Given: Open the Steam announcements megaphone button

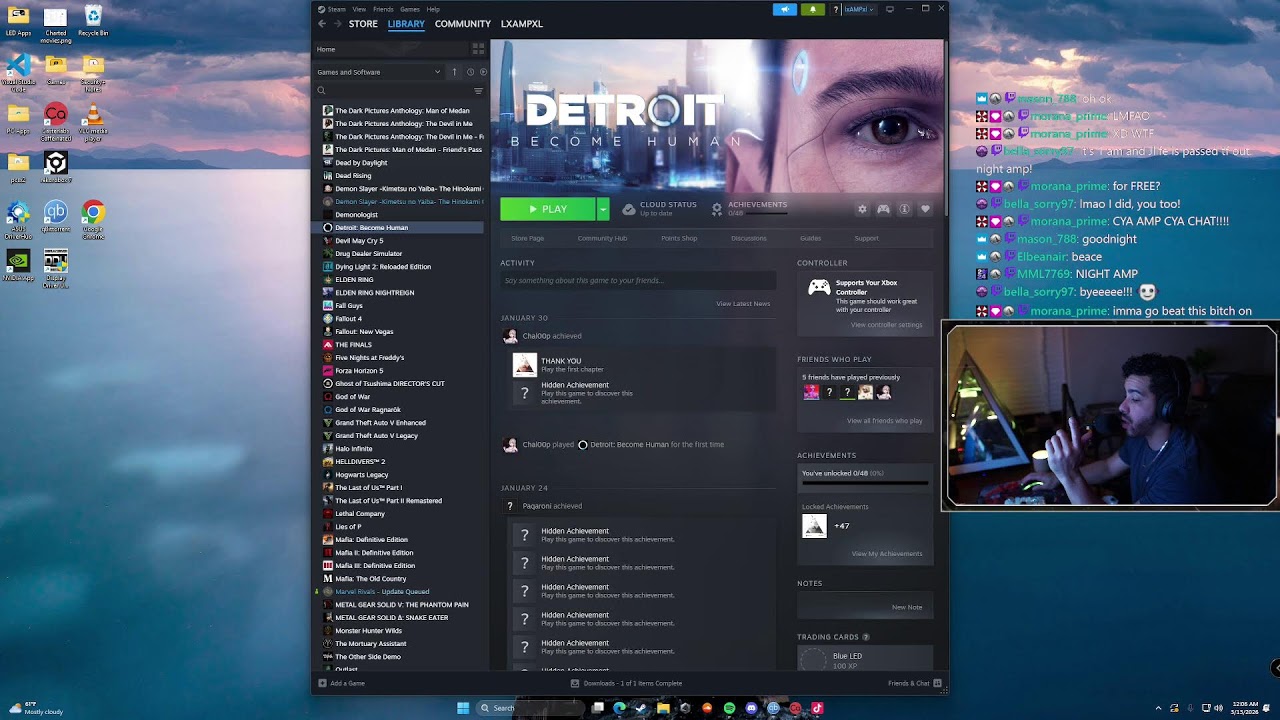Looking at the screenshot, I should [x=785, y=9].
